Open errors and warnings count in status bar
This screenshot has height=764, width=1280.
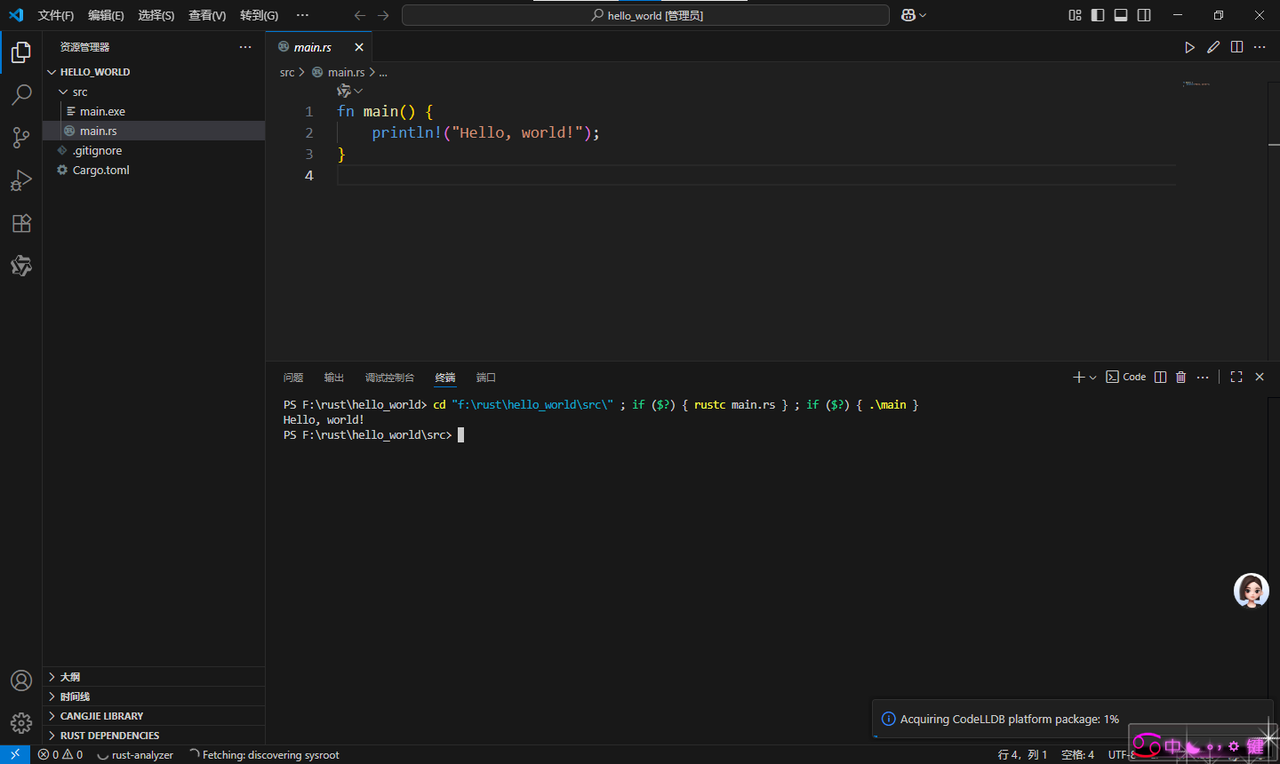pos(60,755)
